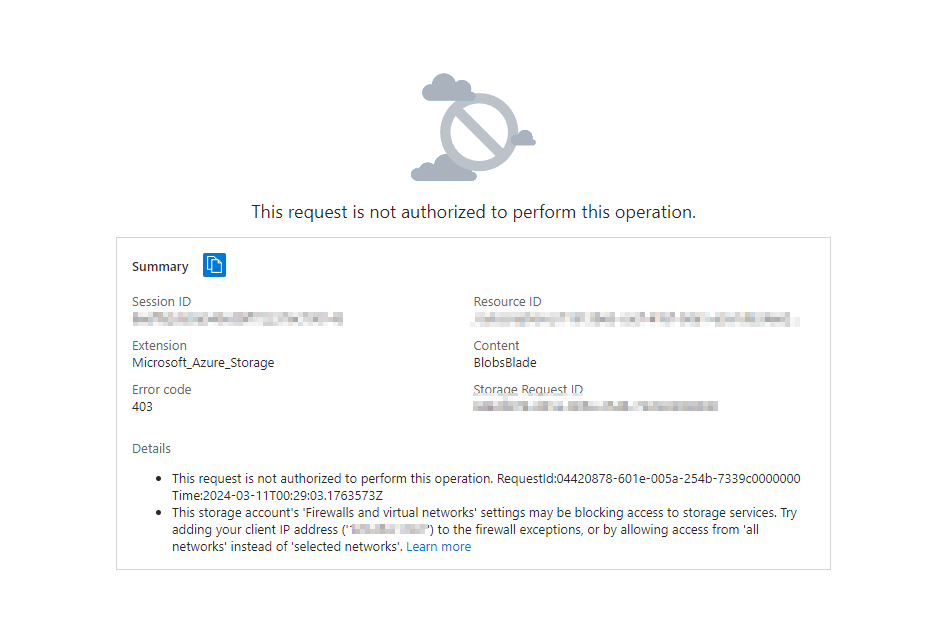Screen dimensions: 950x617
Task: Select the blurred Storage Request ID value
Action: pyautogui.click(x=596, y=406)
